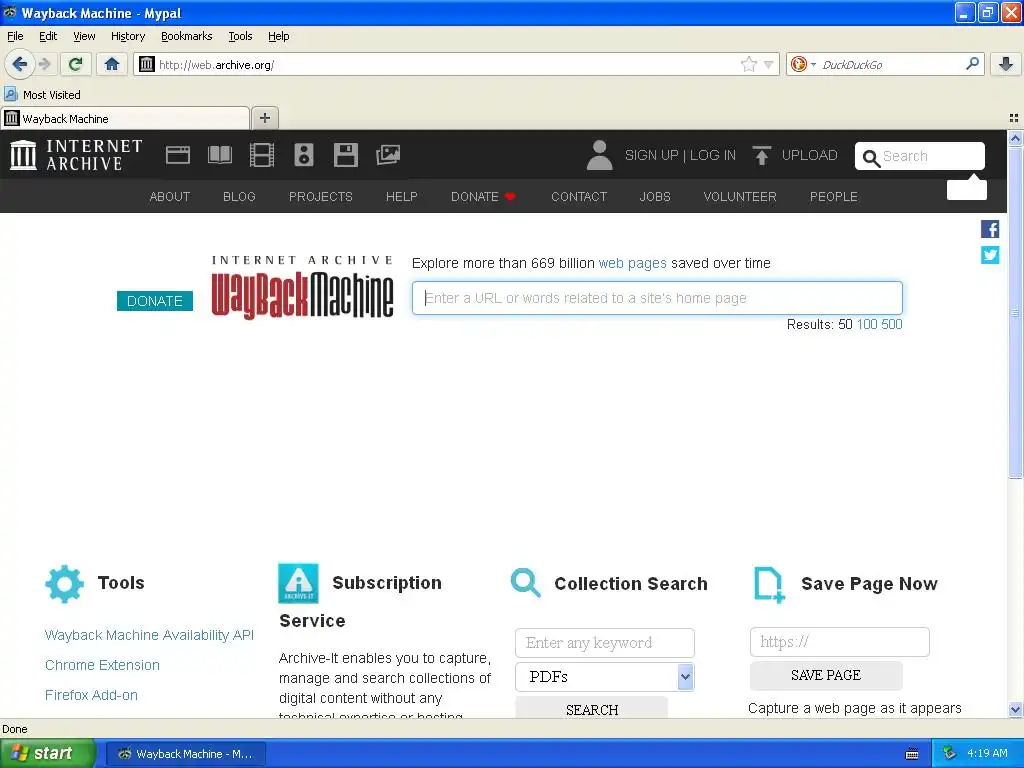Open the Help menu
The width and height of the screenshot is (1024, 768).
pos(278,36)
